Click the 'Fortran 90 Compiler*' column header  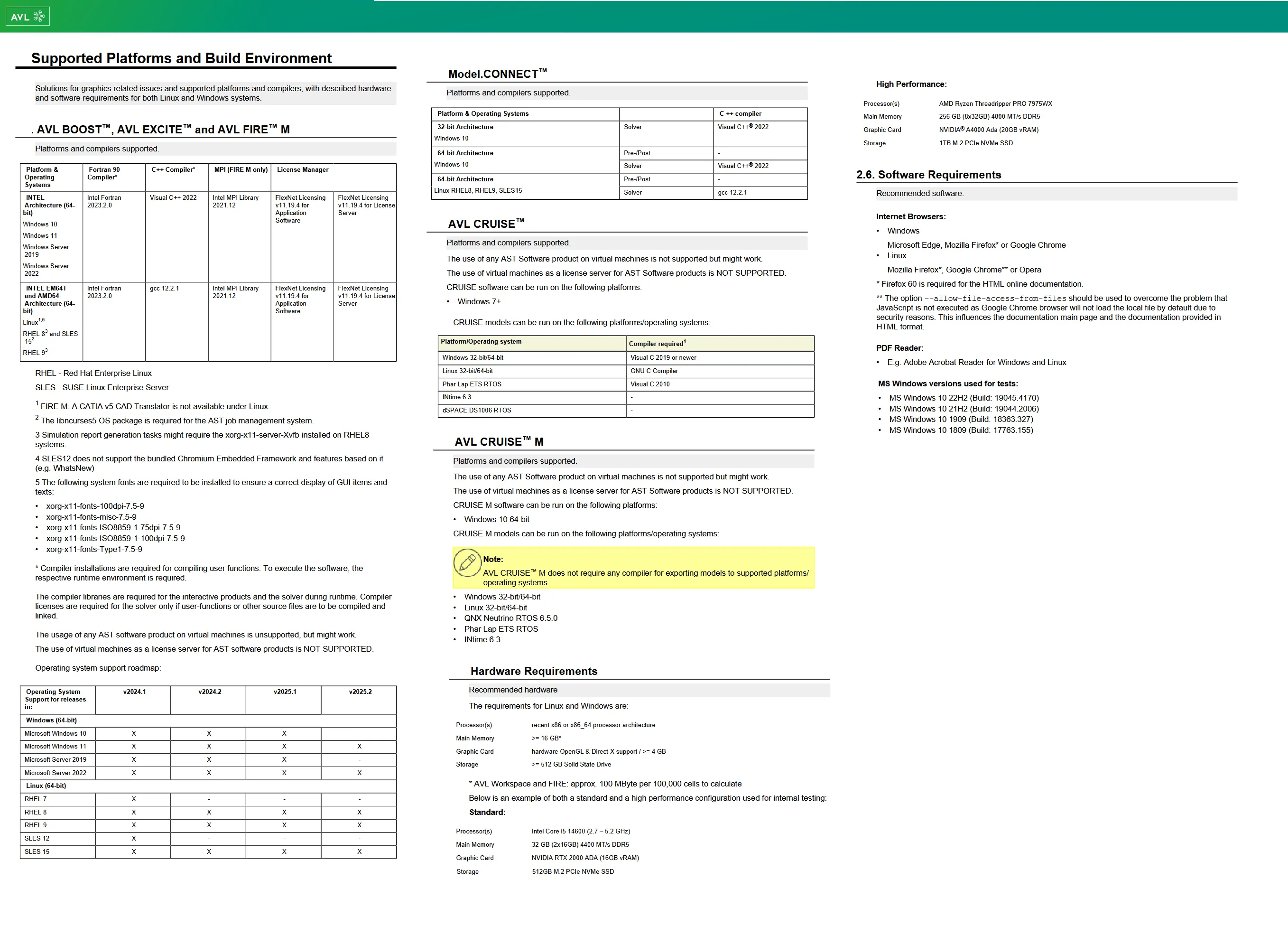[x=104, y=173]
